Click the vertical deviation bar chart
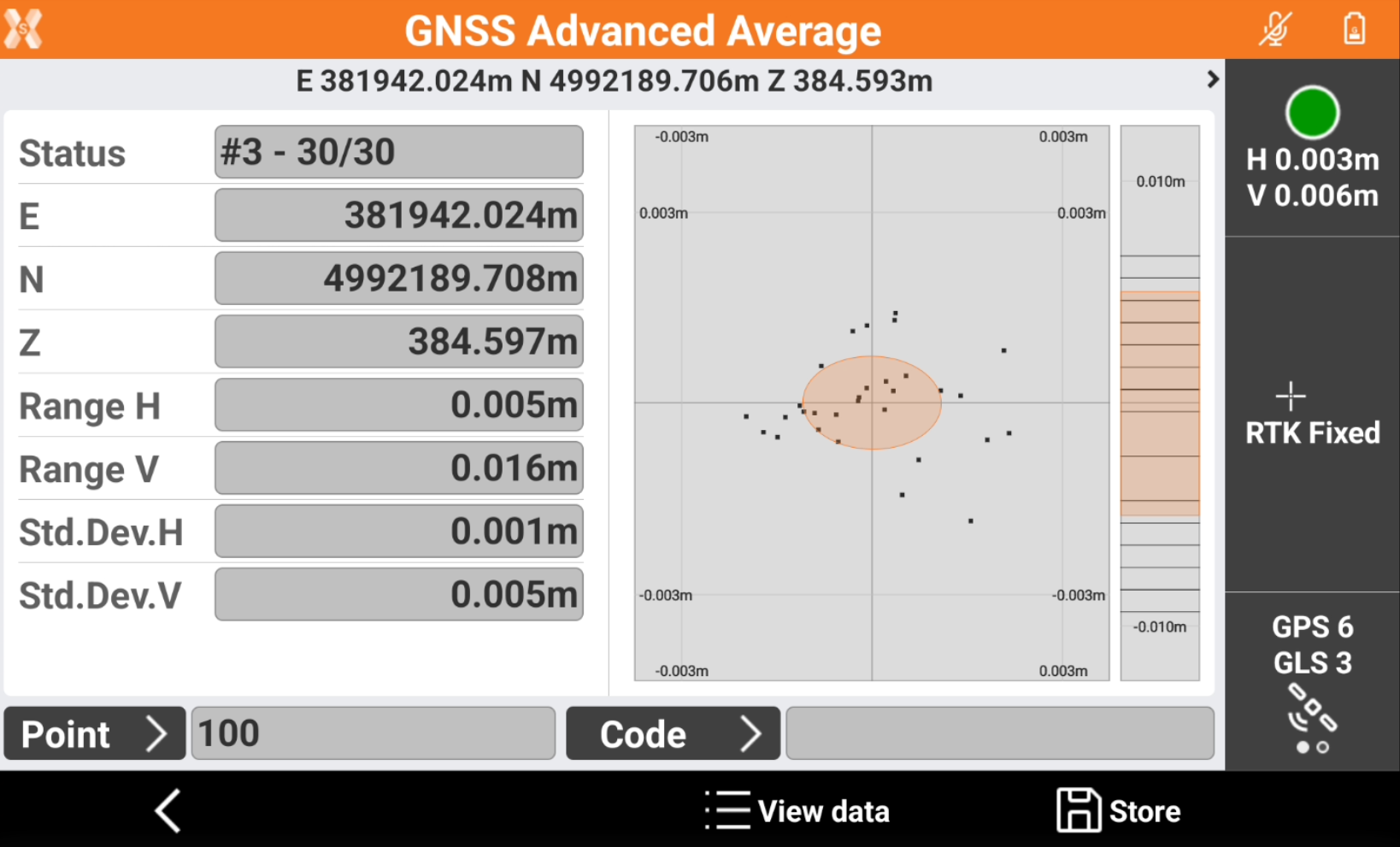This screenshot has height=847, width=1400. tap(1160, 403)
